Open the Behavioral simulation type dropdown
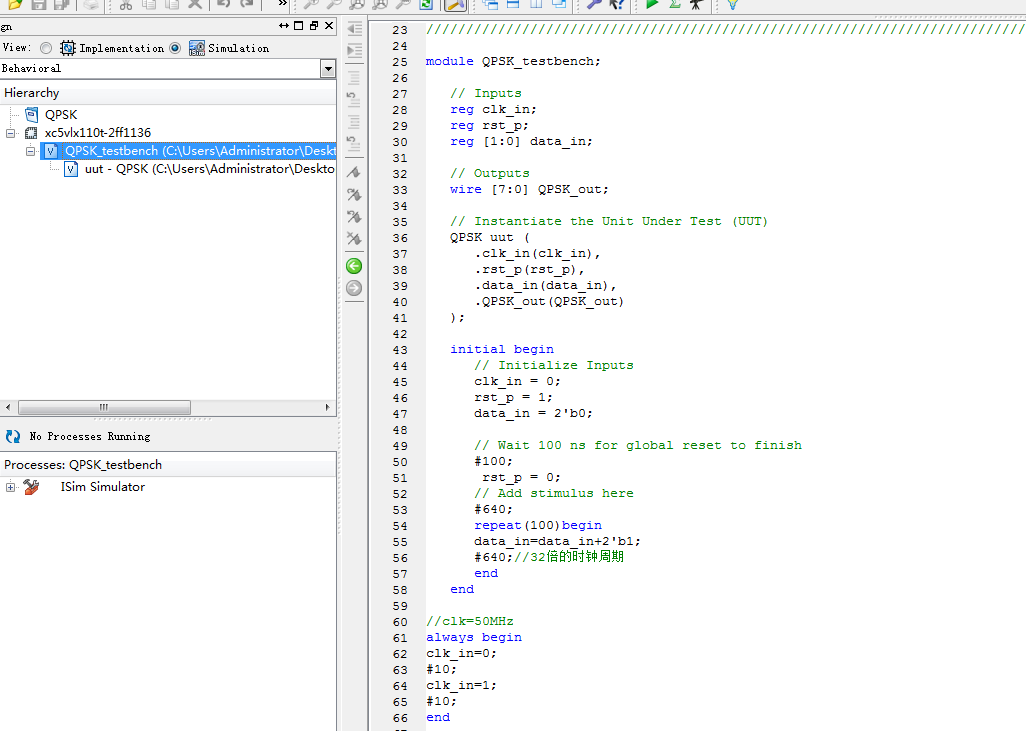The height and width of the screenshot is (731, 1026). click(327, 68)
